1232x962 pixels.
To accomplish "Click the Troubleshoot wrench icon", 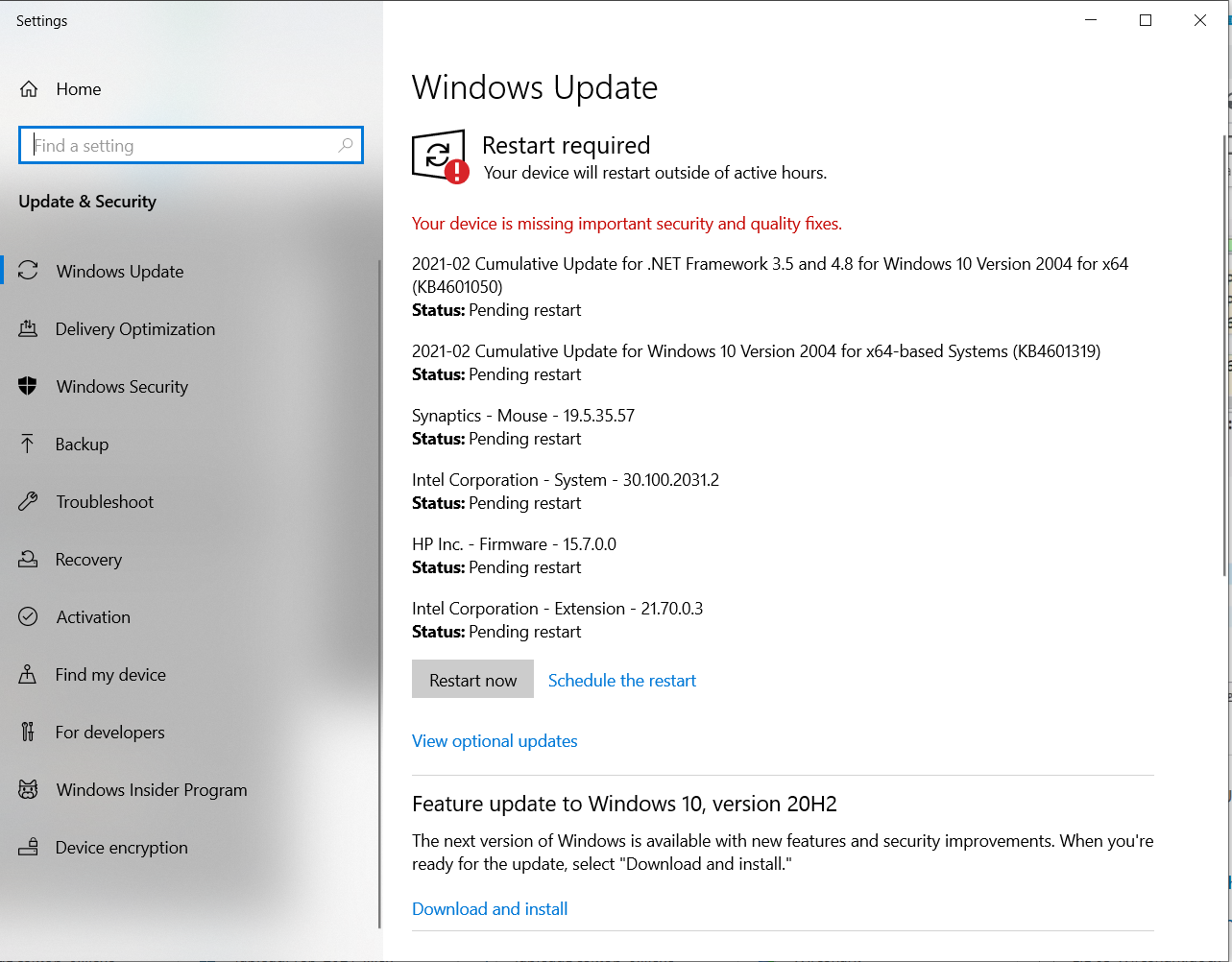I will (x=28, y=501).
